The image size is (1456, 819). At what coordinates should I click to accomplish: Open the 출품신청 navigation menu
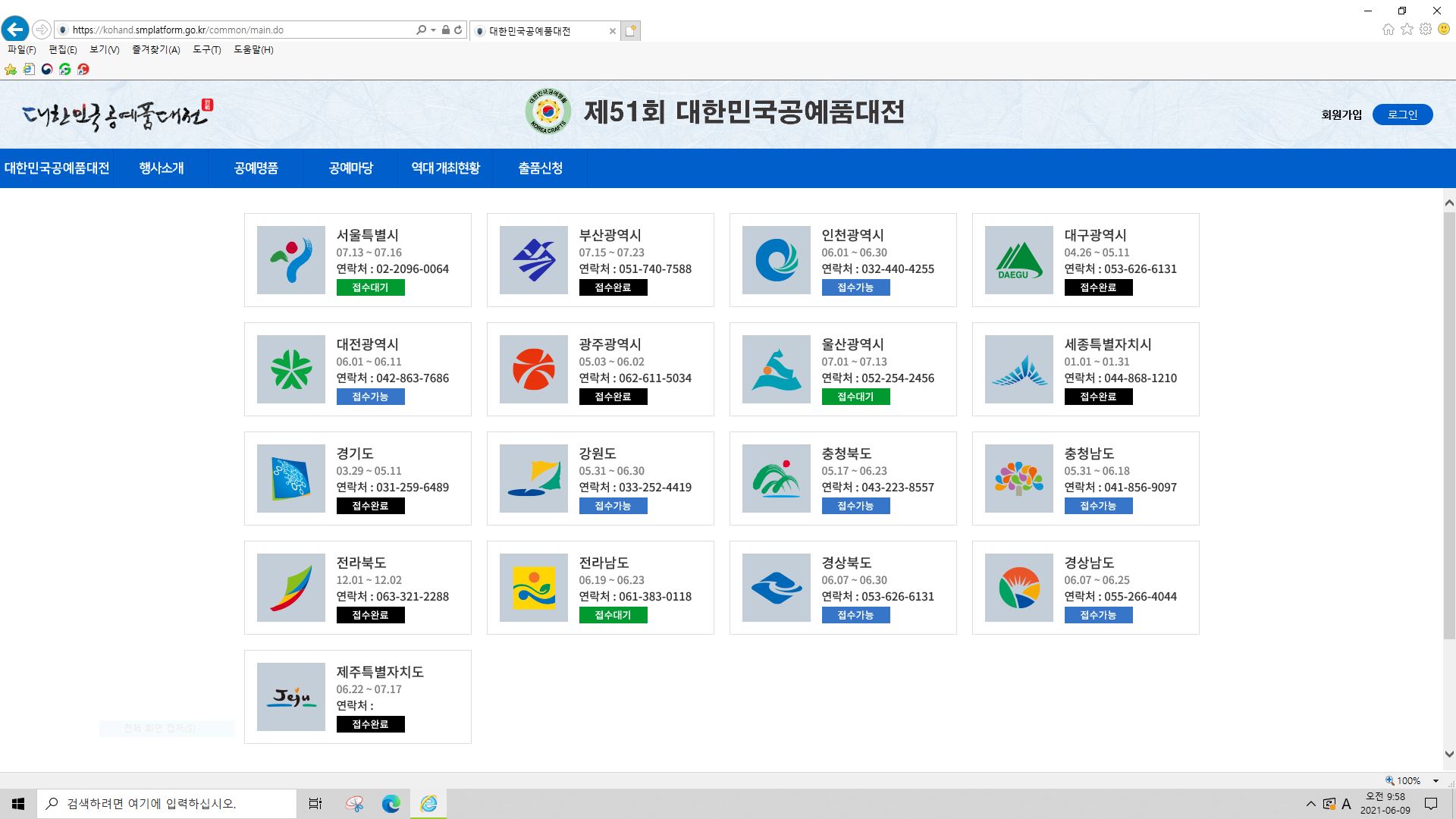(x=541, y=168)
